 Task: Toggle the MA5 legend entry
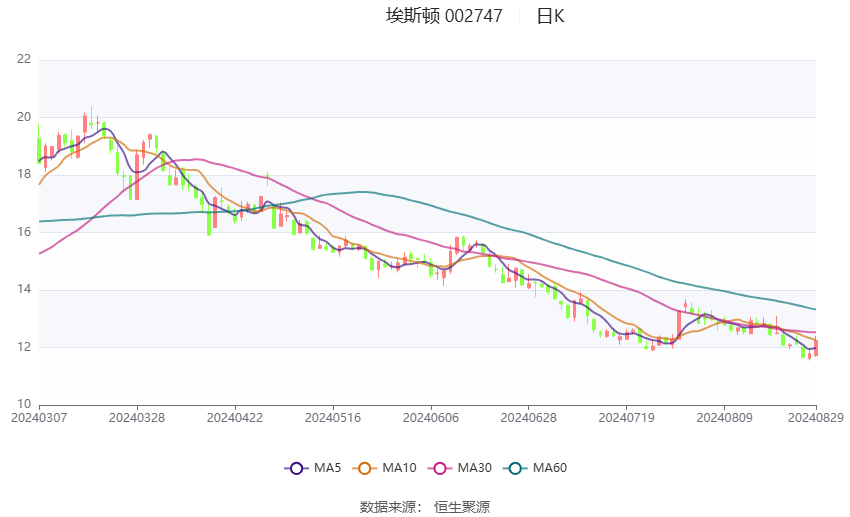pyautogui.click(x=313, y=468)
